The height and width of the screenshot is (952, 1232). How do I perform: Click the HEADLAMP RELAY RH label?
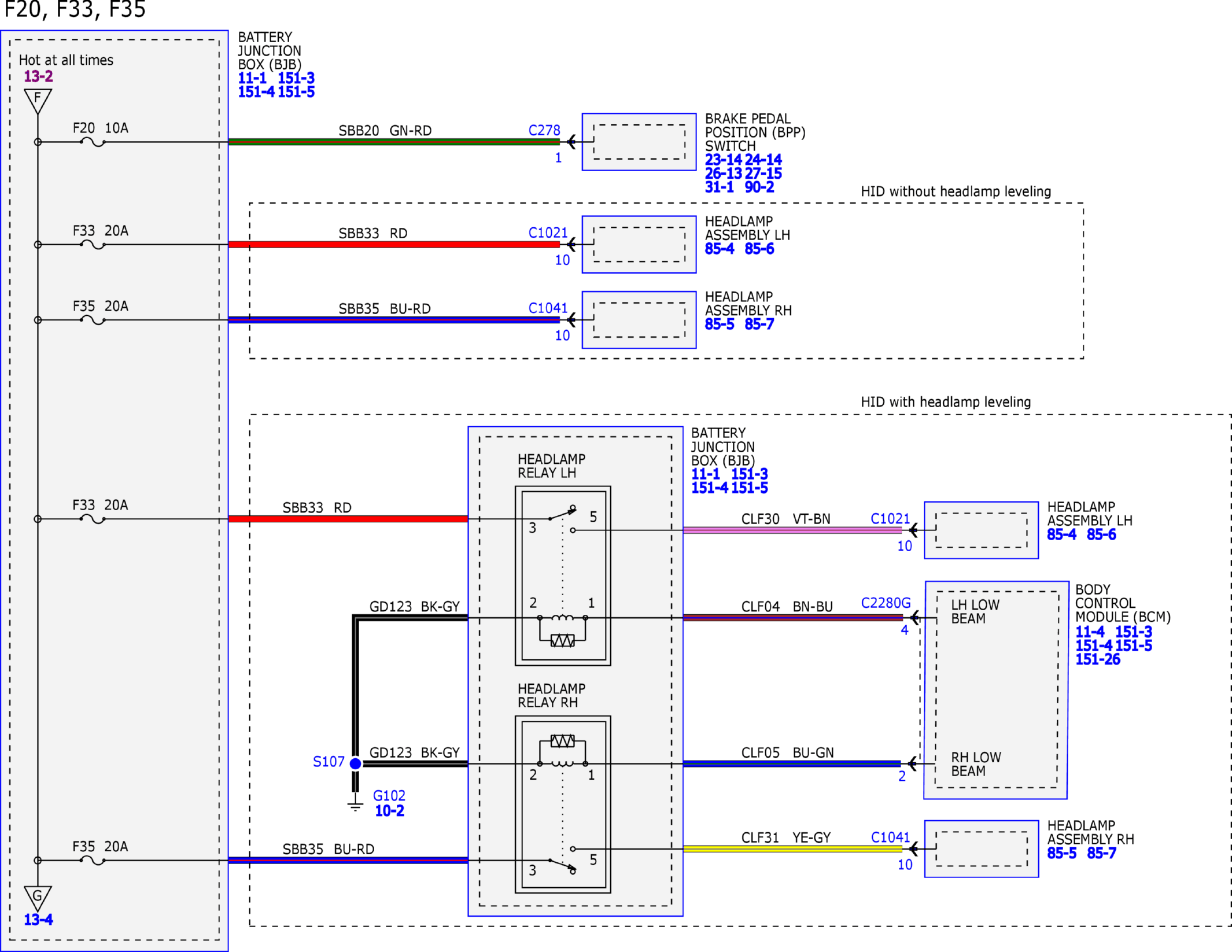click(x=551, y=696)
